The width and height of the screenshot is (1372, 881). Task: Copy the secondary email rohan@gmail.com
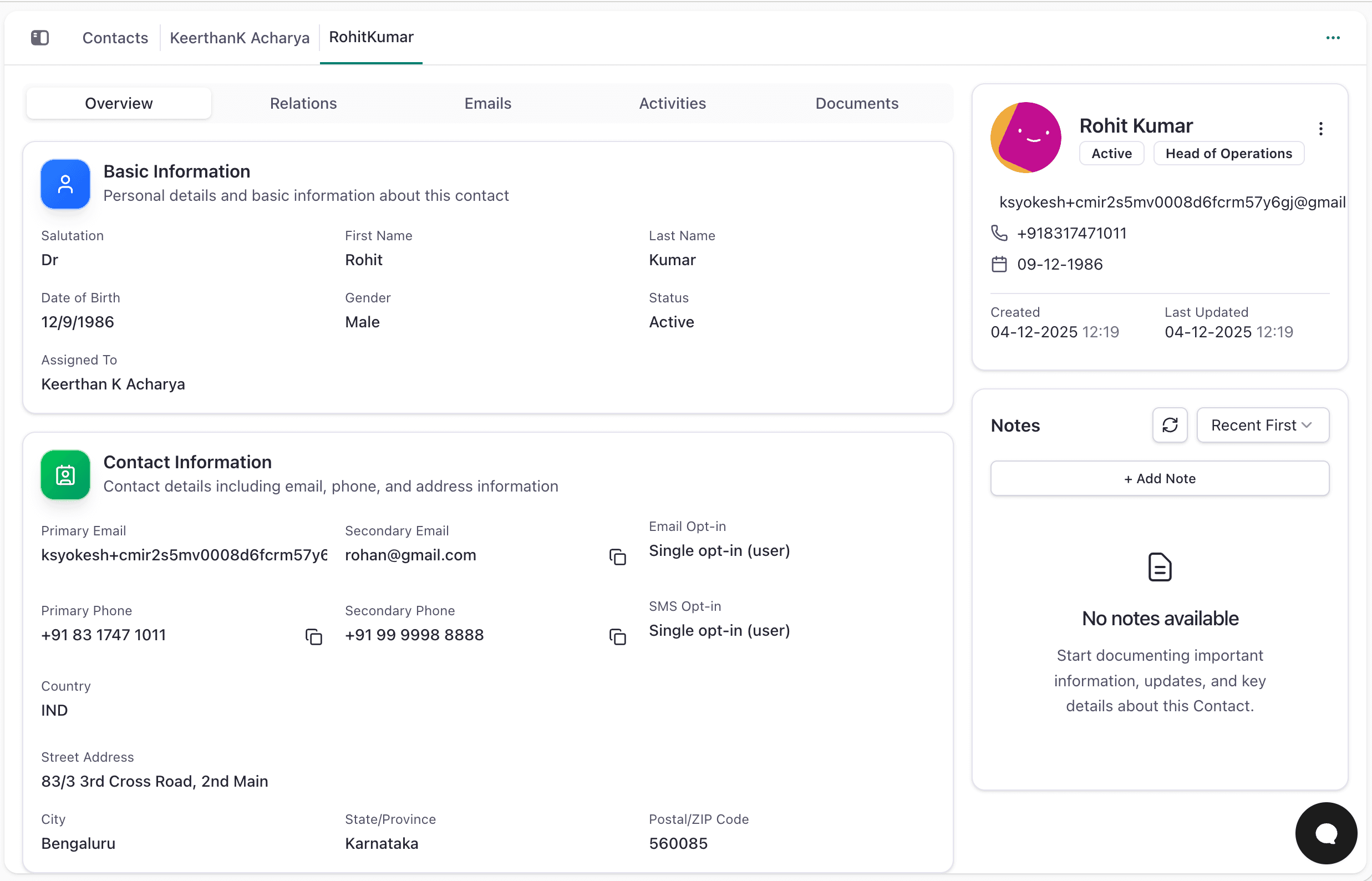point(618,556)
